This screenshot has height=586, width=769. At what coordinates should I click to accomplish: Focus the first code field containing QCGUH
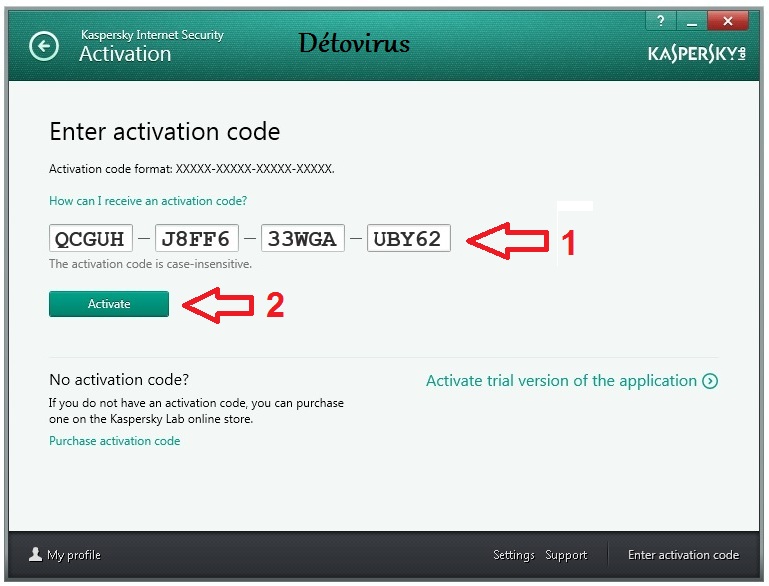[91, 238]
